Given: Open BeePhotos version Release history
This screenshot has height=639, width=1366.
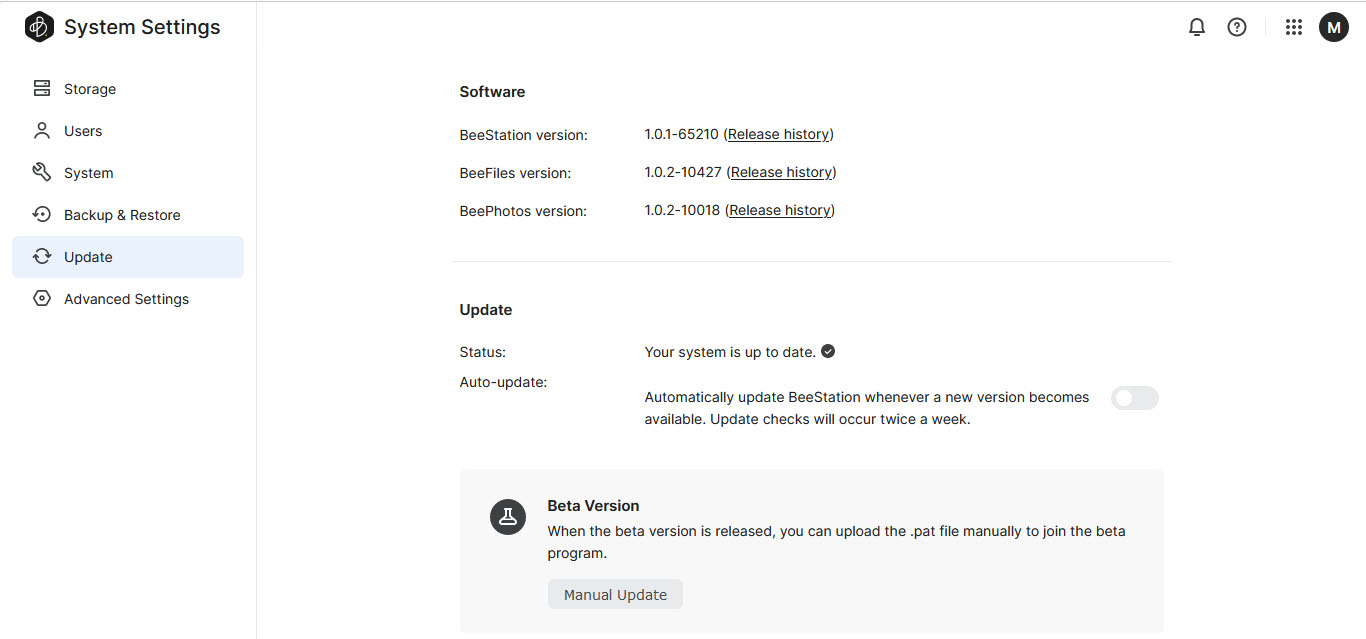Looking at the screenshot, I should tap(780, 210).
